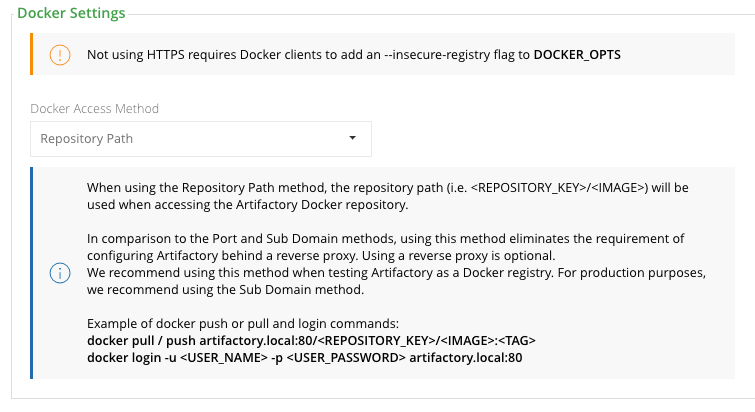Screen dimensions: 755x412
Task: Click the orange warning icon in HTTPS notice
Action: pos(60,54)
